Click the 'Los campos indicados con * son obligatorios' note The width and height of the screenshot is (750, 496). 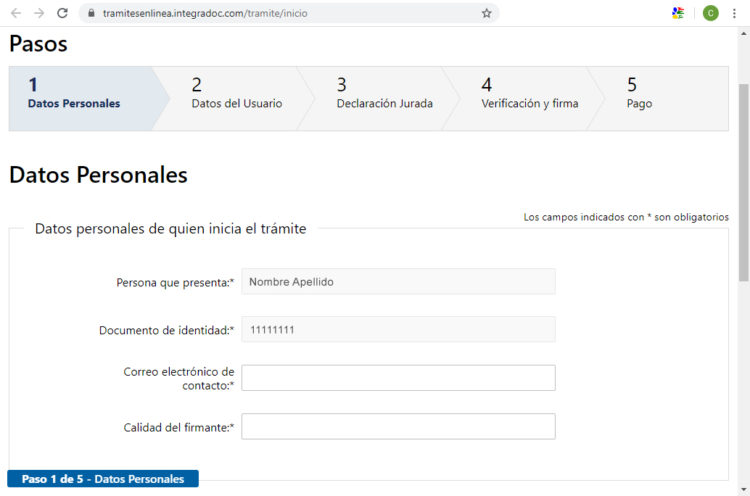pyautogui.click(x=626, y=217)
